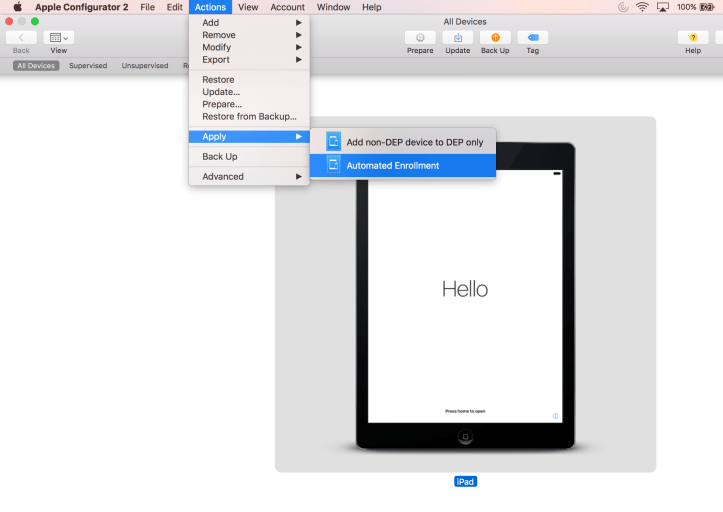The image size is (723, 512).
Task: Click the battery status icon
Action: [x=707, y=7]
